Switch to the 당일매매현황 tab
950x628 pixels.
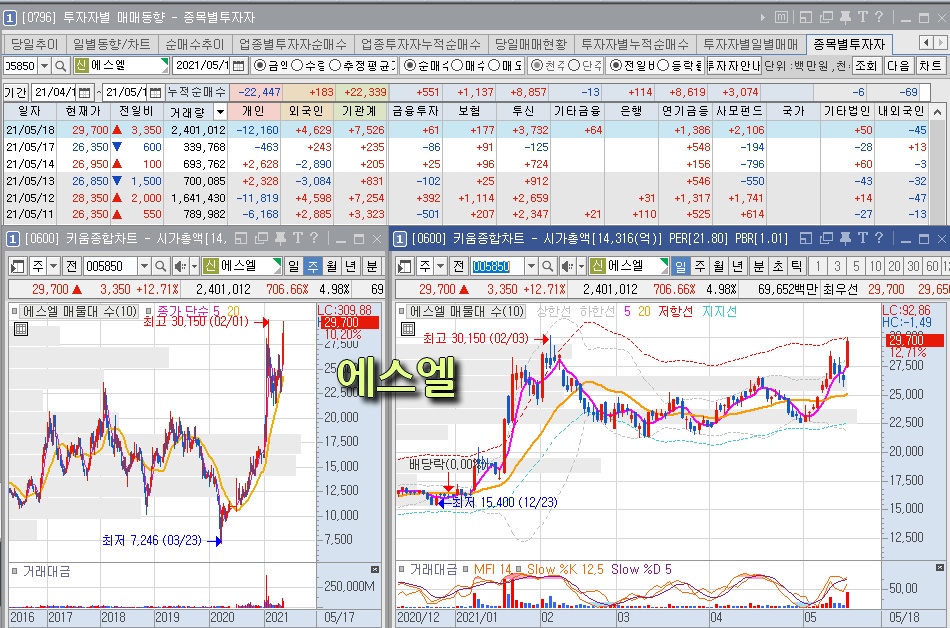531,44
